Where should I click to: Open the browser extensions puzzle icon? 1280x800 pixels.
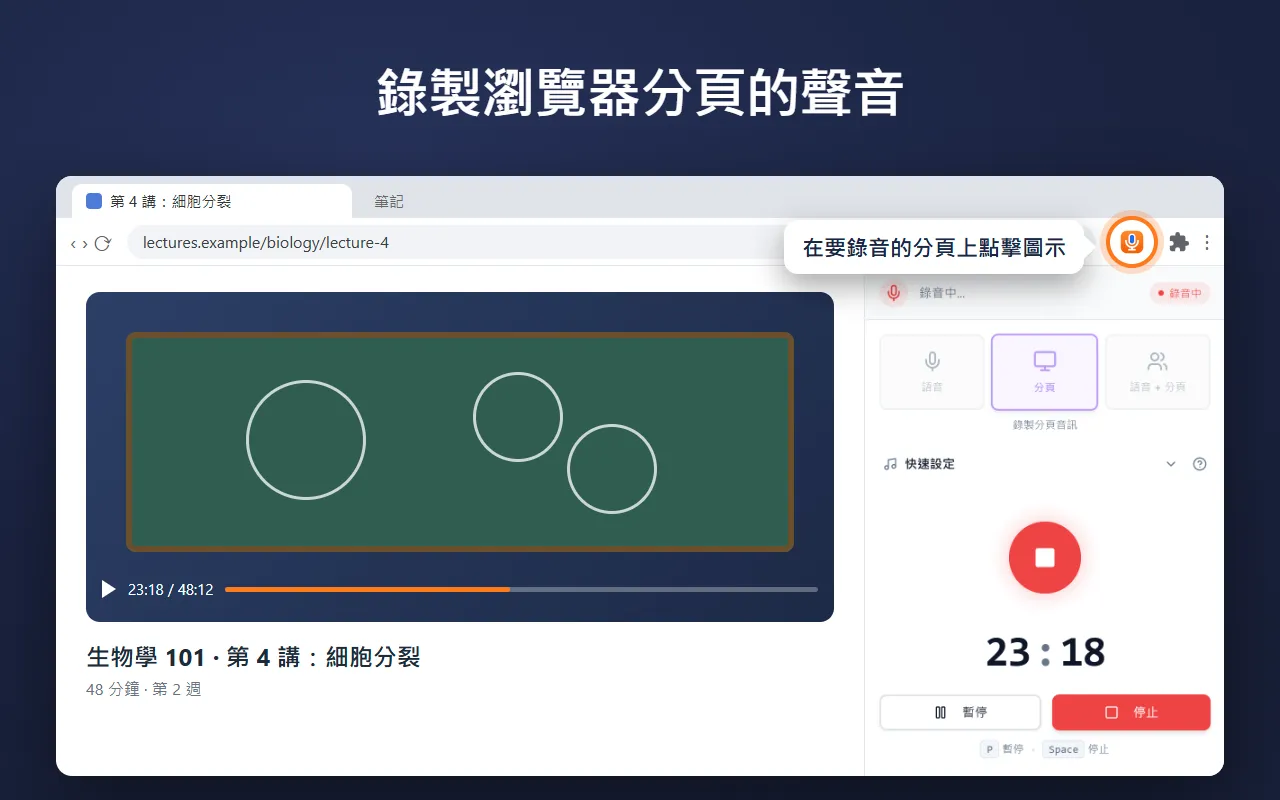1179,242
